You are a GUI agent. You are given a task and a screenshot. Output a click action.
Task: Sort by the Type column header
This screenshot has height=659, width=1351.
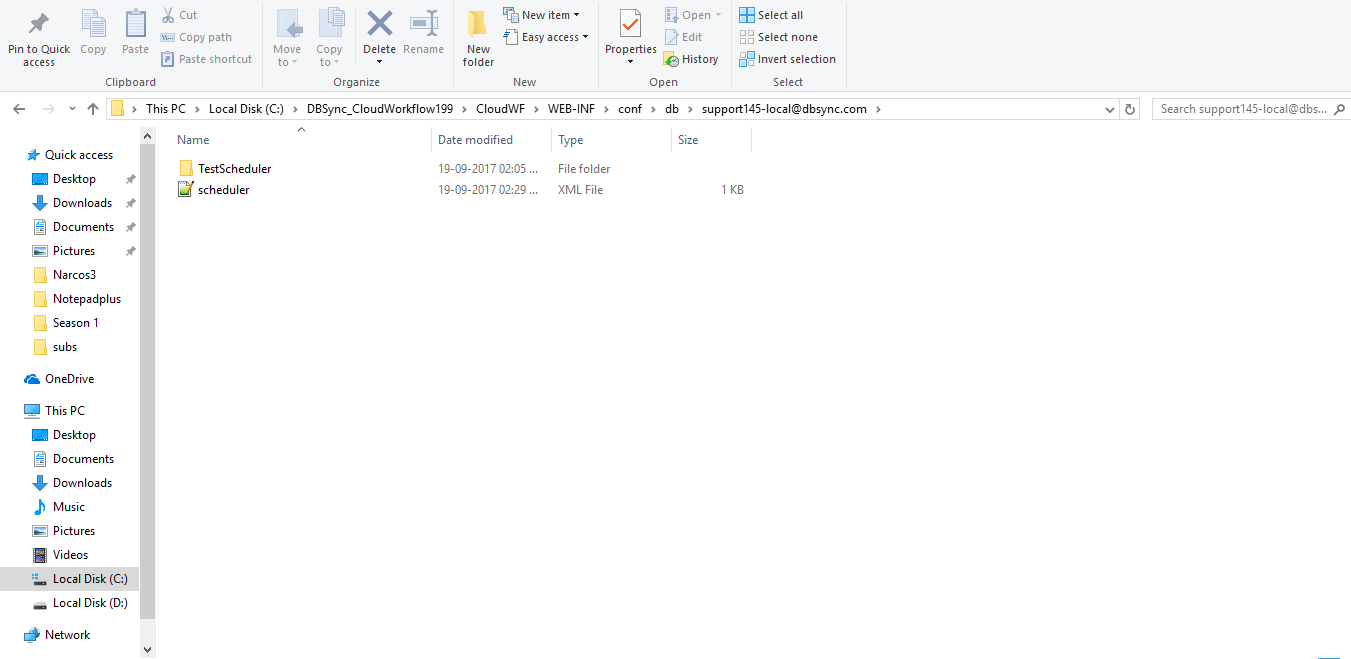click(570, 140)
